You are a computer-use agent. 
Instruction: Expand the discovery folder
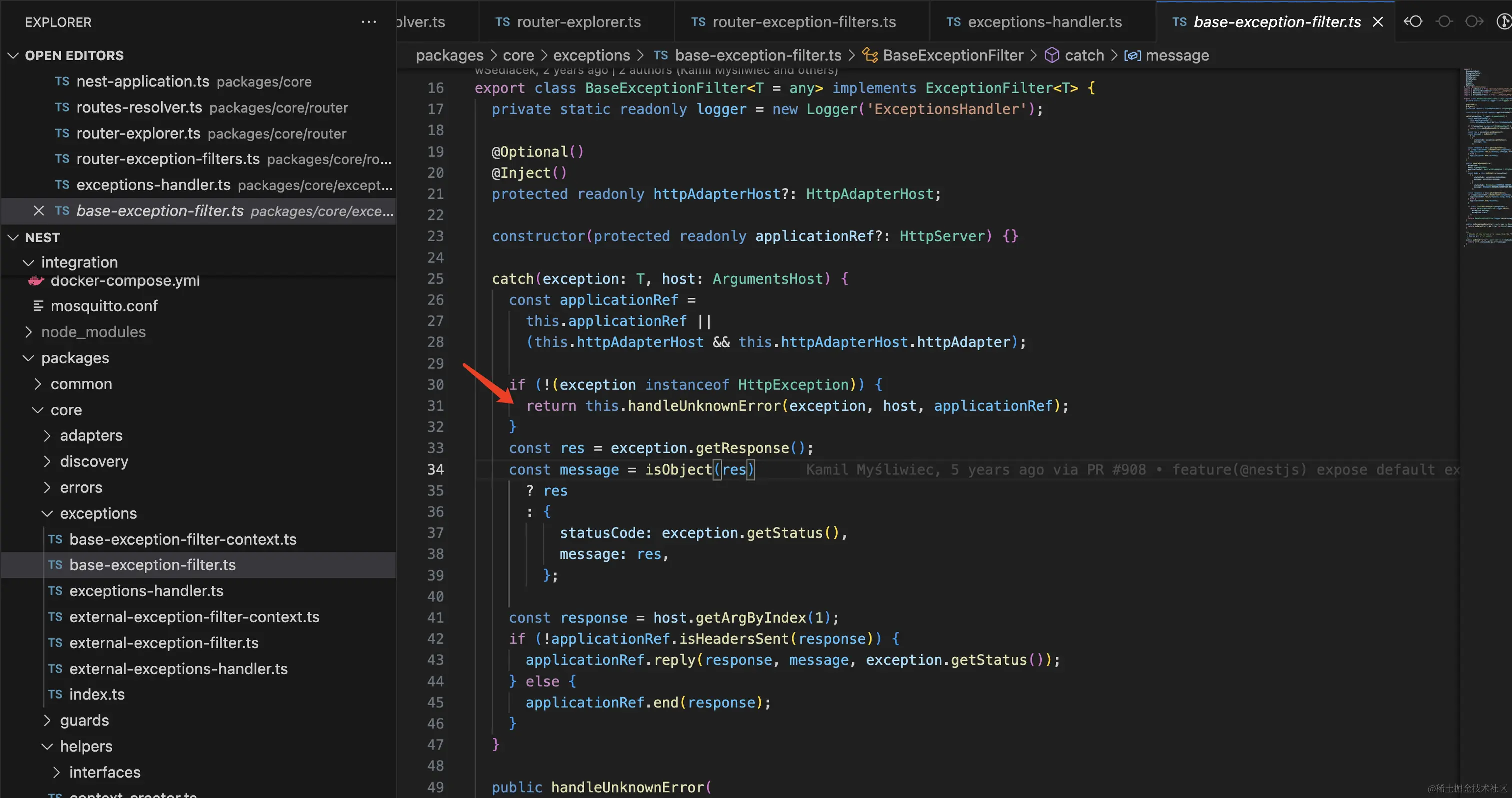click(x=47, y=461)
